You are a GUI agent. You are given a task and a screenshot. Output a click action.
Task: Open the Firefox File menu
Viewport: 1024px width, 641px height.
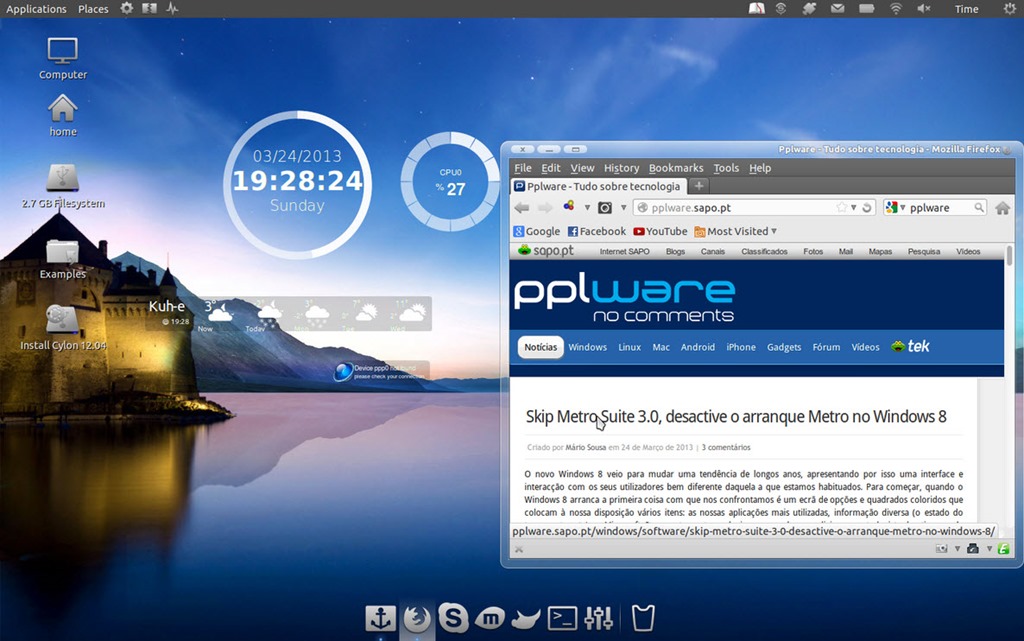[522, 168]
